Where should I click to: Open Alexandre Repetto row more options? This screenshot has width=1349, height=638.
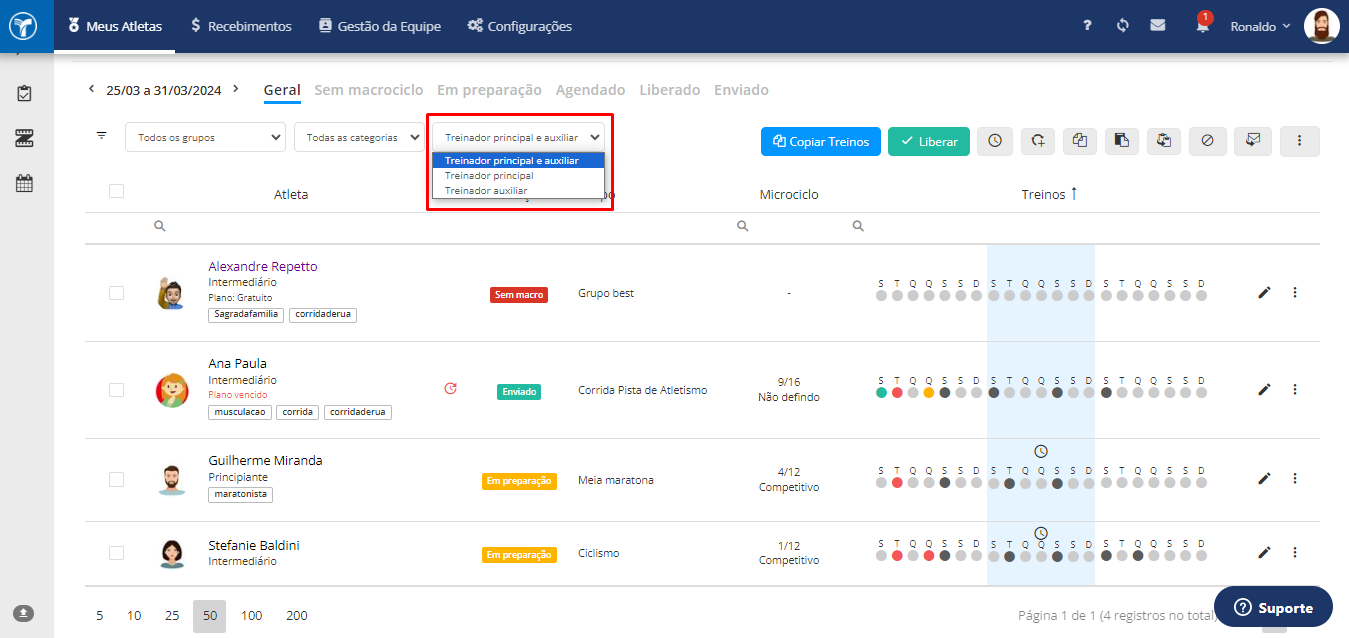tap(1295, 292)
